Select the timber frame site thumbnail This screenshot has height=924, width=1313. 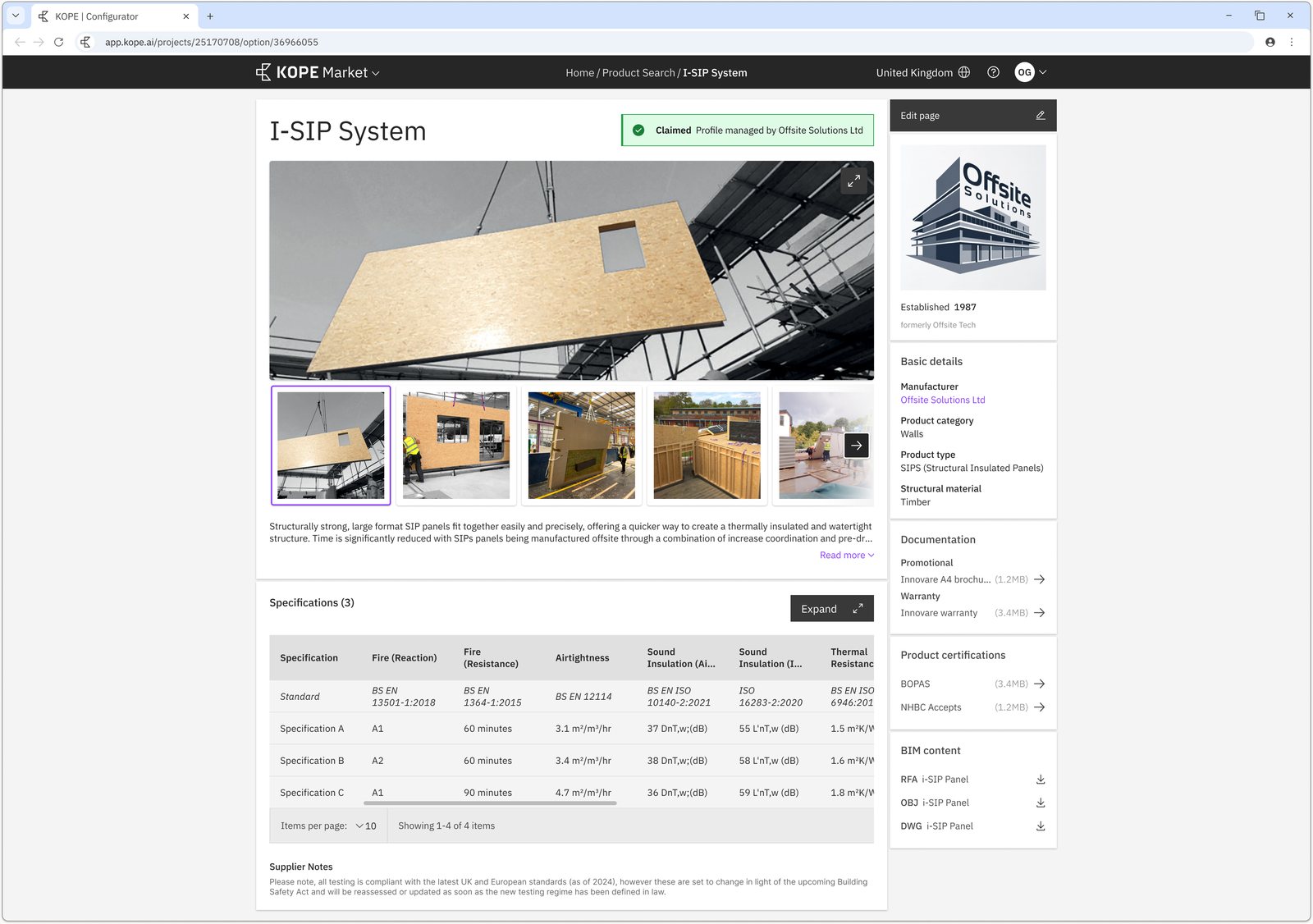click(x=707, y=446)
